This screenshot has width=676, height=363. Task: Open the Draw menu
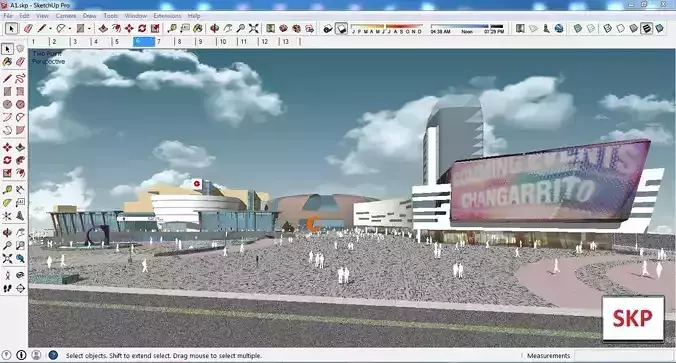coord(90,16)
